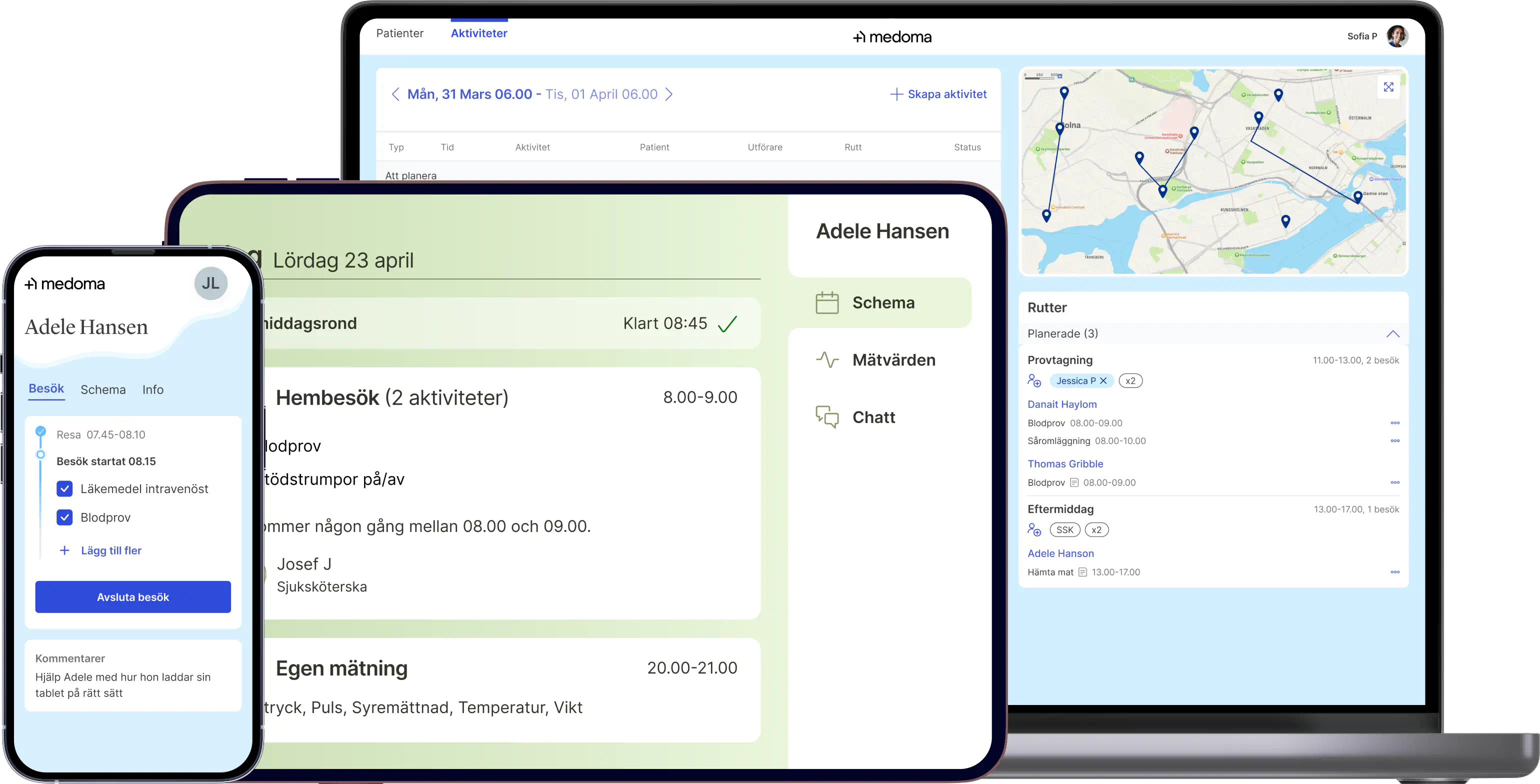Collapse the Planerade (3) section
The image size is (1540, 784).
[x=1393, y=333]
